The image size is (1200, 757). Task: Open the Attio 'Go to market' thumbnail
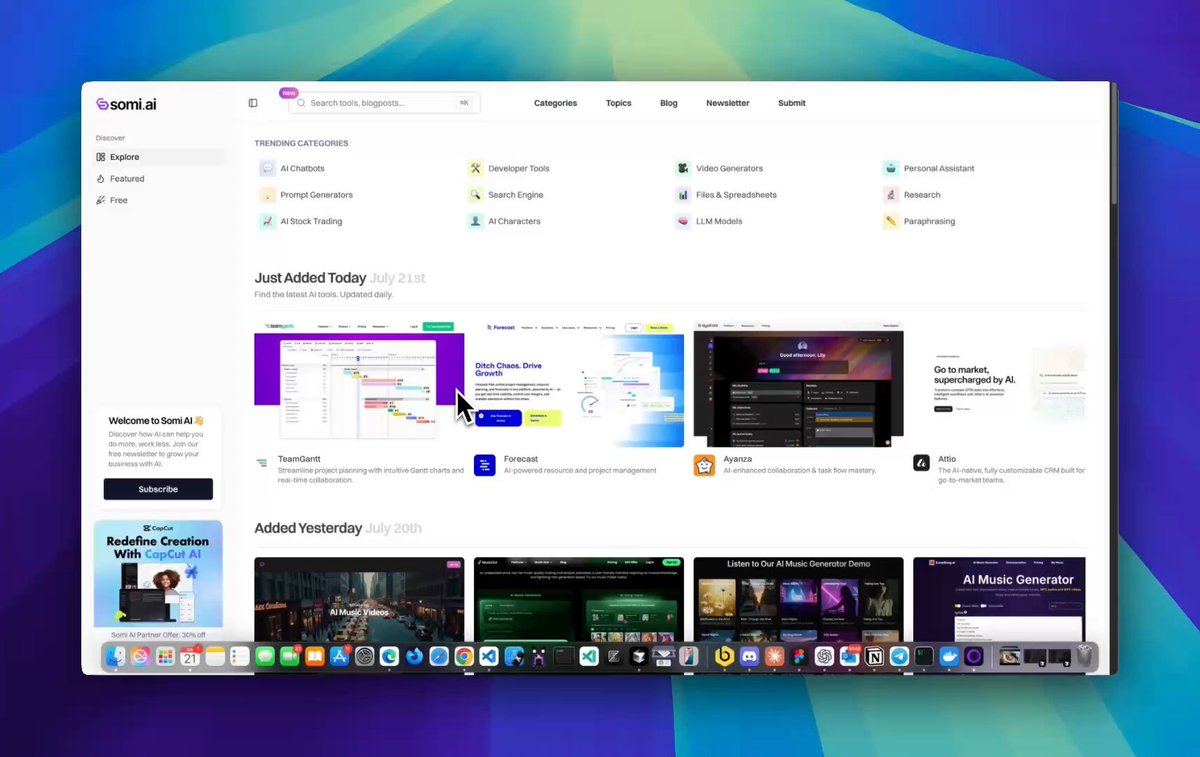[999, 384]
